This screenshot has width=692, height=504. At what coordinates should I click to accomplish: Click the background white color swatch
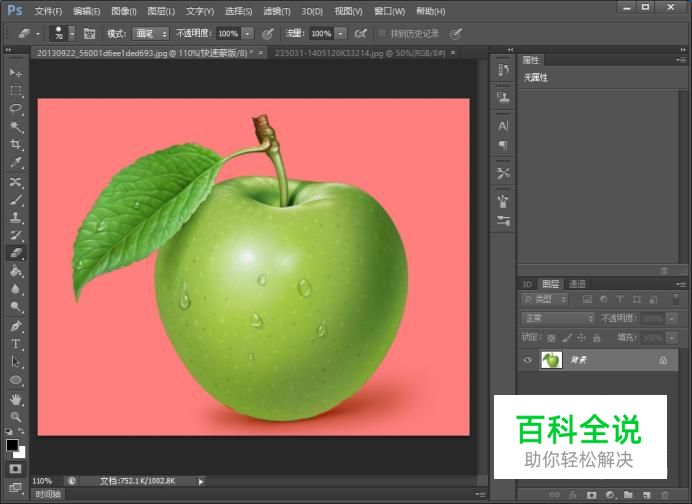click(21, 453)
